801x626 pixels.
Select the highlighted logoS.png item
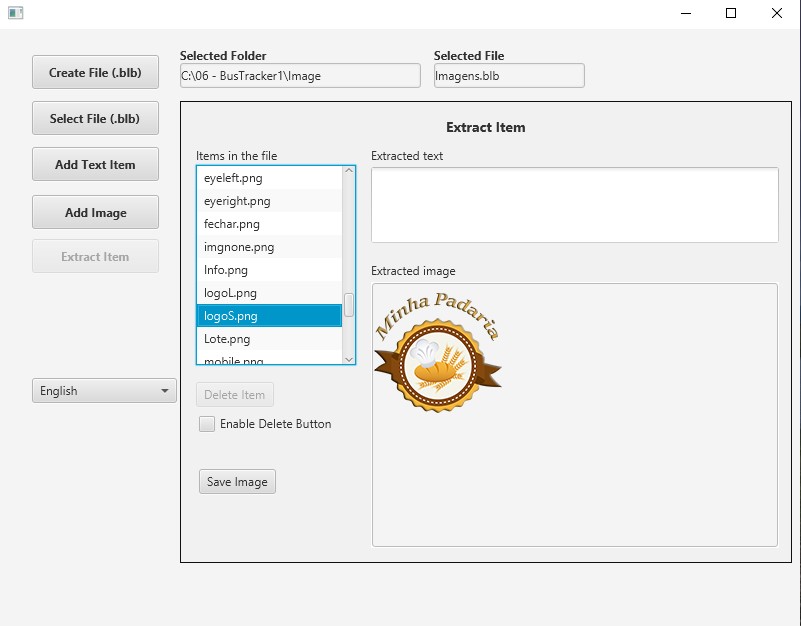[269, 316]
